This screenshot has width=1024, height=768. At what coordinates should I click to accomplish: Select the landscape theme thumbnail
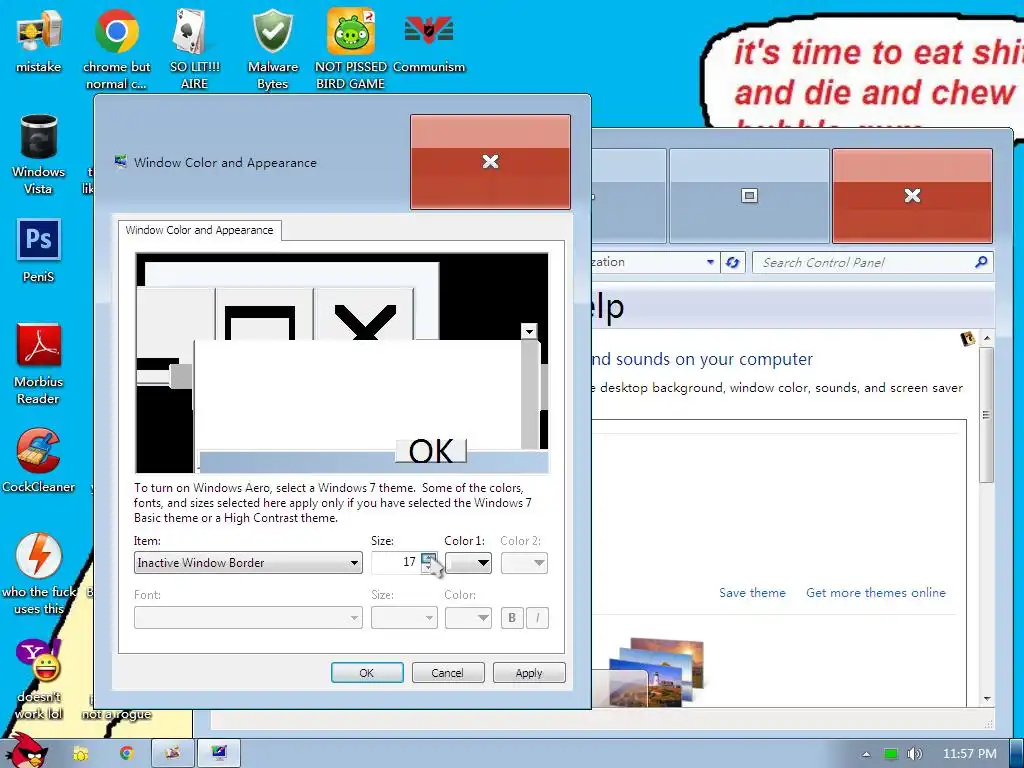(x=657, y=673)
